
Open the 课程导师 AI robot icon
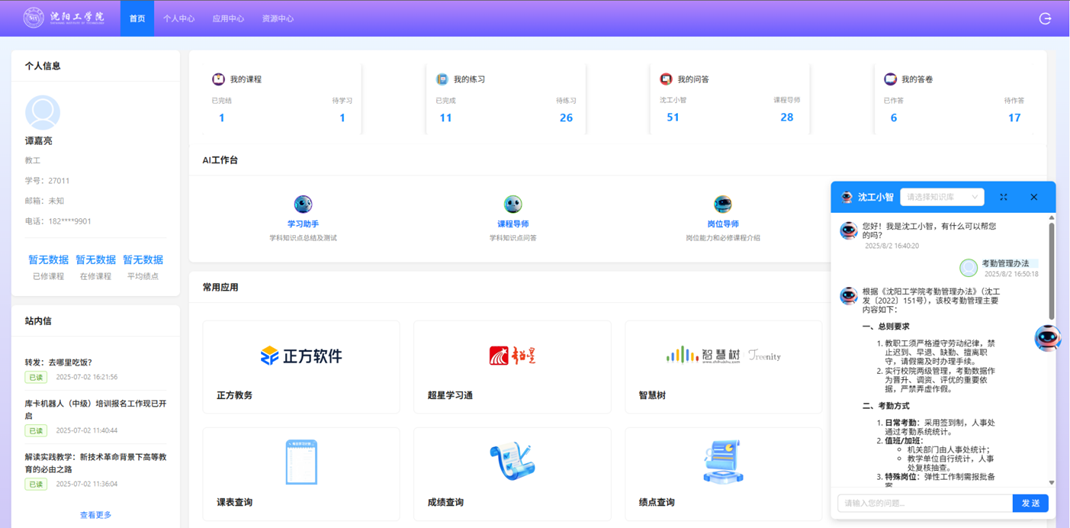(513, 205)
